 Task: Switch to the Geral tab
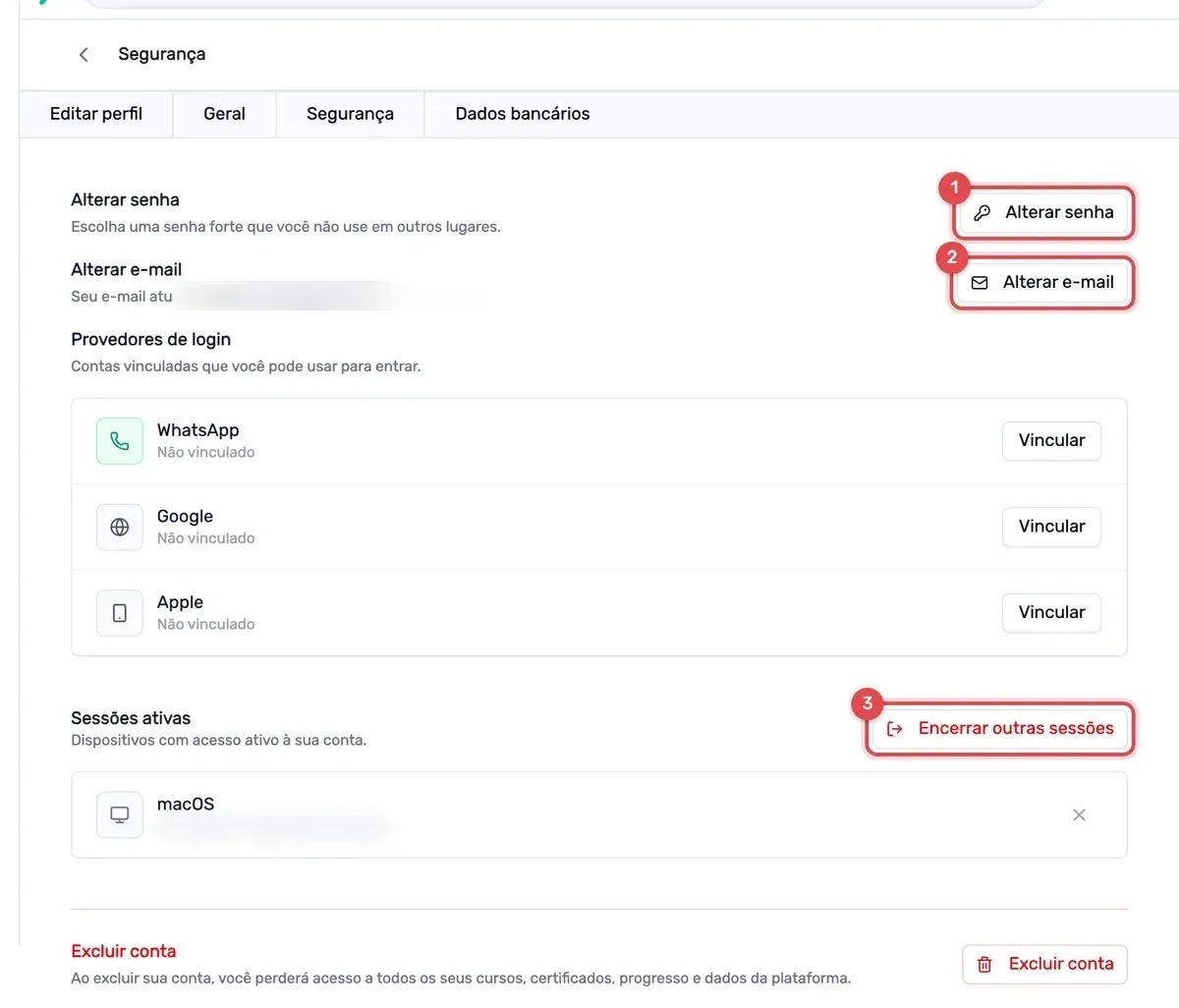pyautogui.click(x=224, y=114)
